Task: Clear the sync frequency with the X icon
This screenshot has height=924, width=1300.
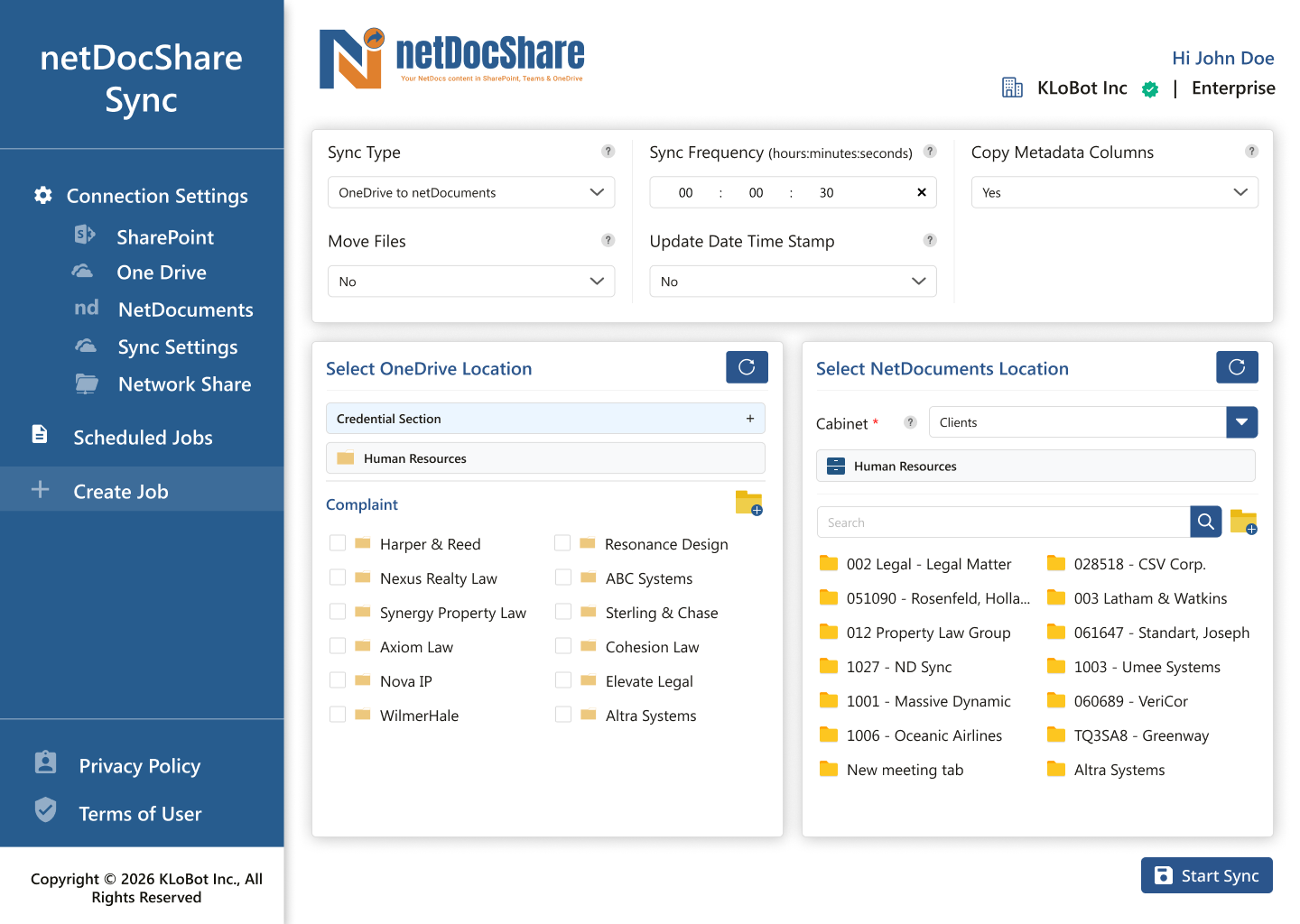Action: (x=921, y=192)
